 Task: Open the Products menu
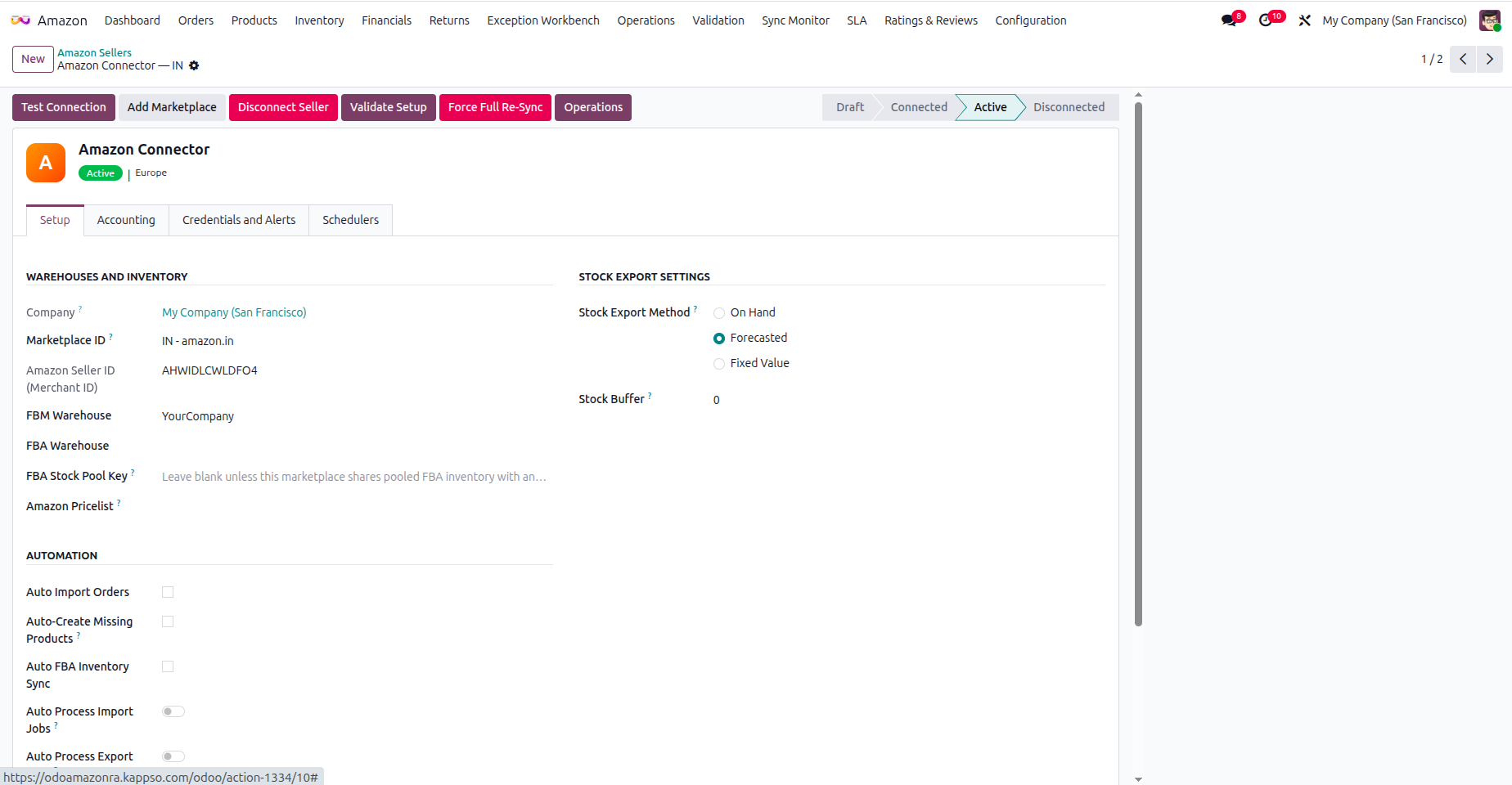tap(254, 20)
